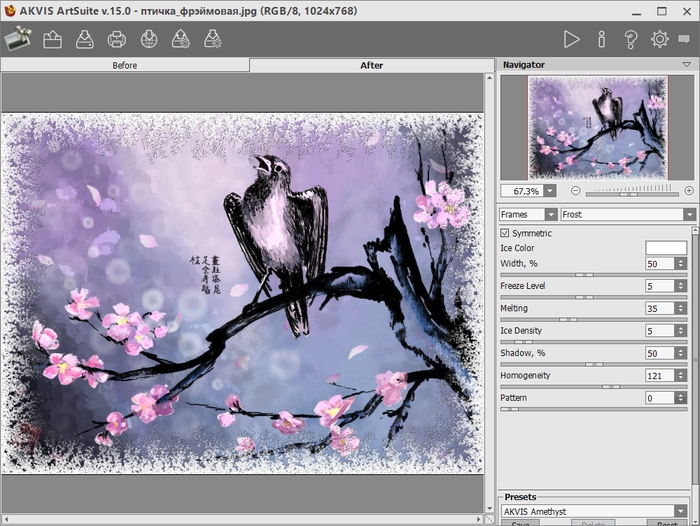This screenshot has height=526, width=700.
Task: Click the Pattern value field
Action: pyautogui.click(x=660, y=398)
